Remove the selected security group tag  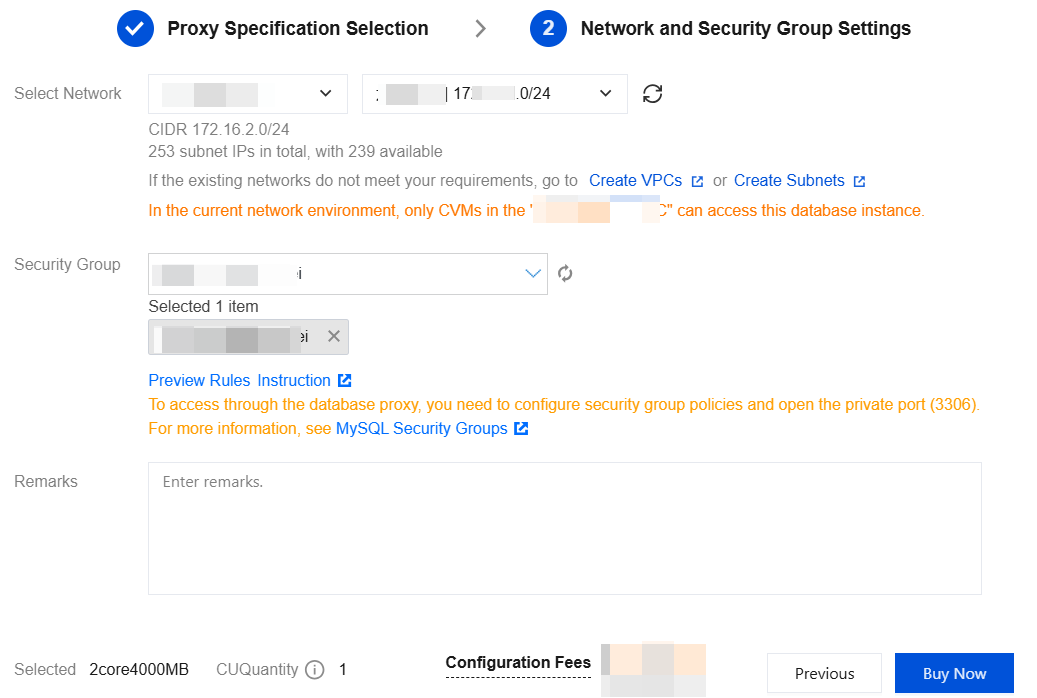(334, 337)
